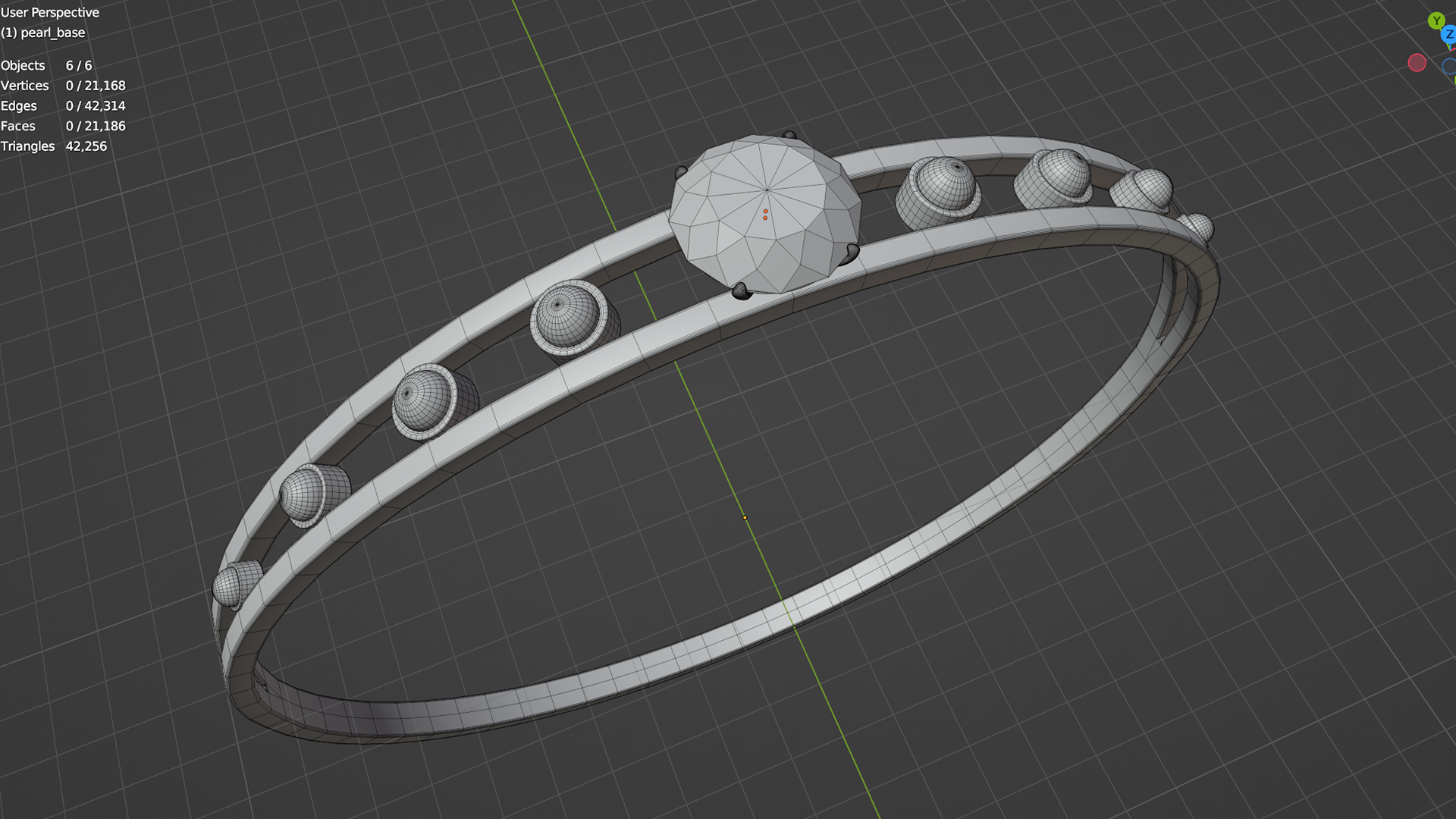Click the red negative X axis circle
1456x819 pixels.
1417,63
